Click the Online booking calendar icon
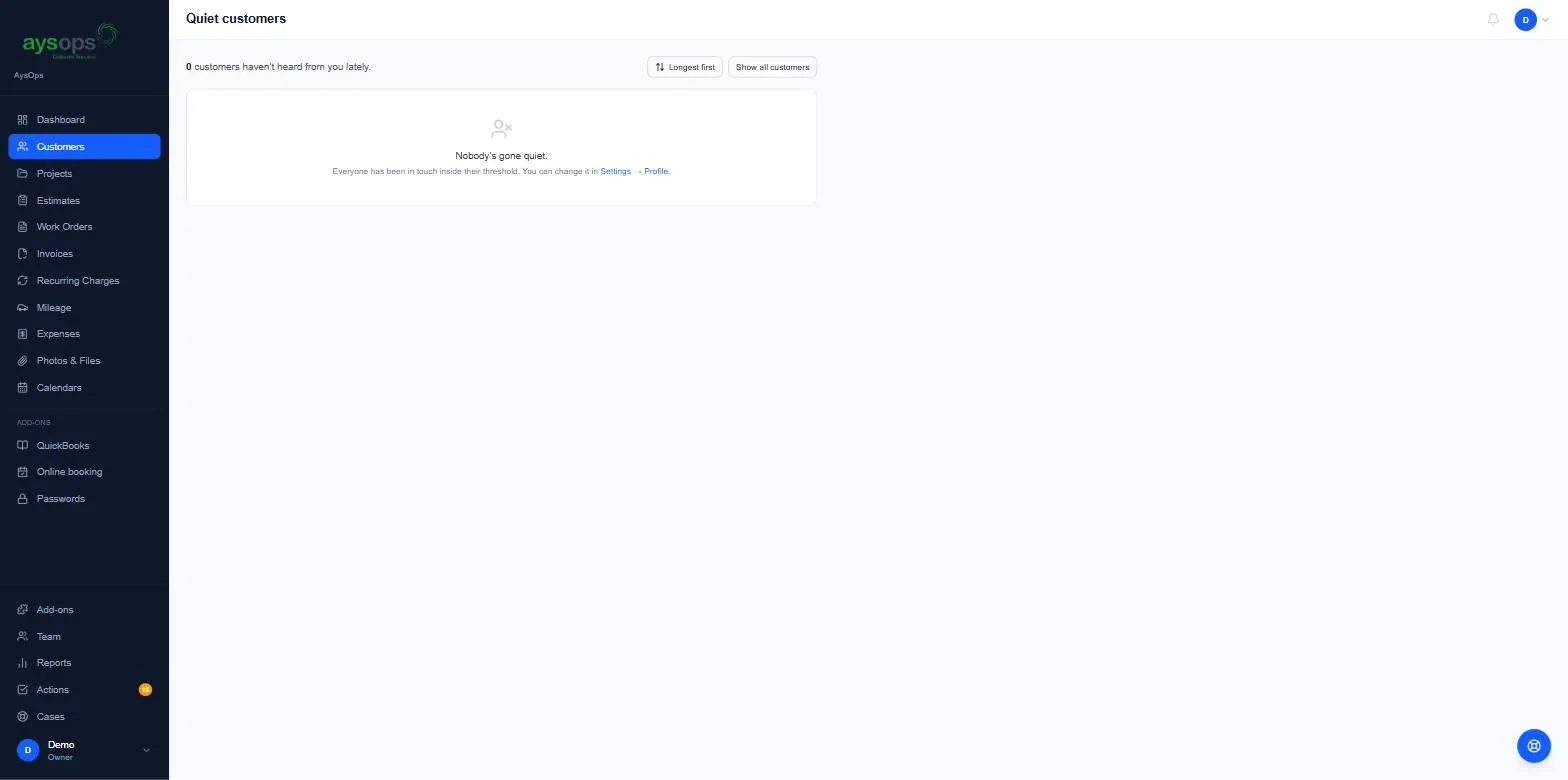The image size is (1568, 780). click(x=23, y=472)
